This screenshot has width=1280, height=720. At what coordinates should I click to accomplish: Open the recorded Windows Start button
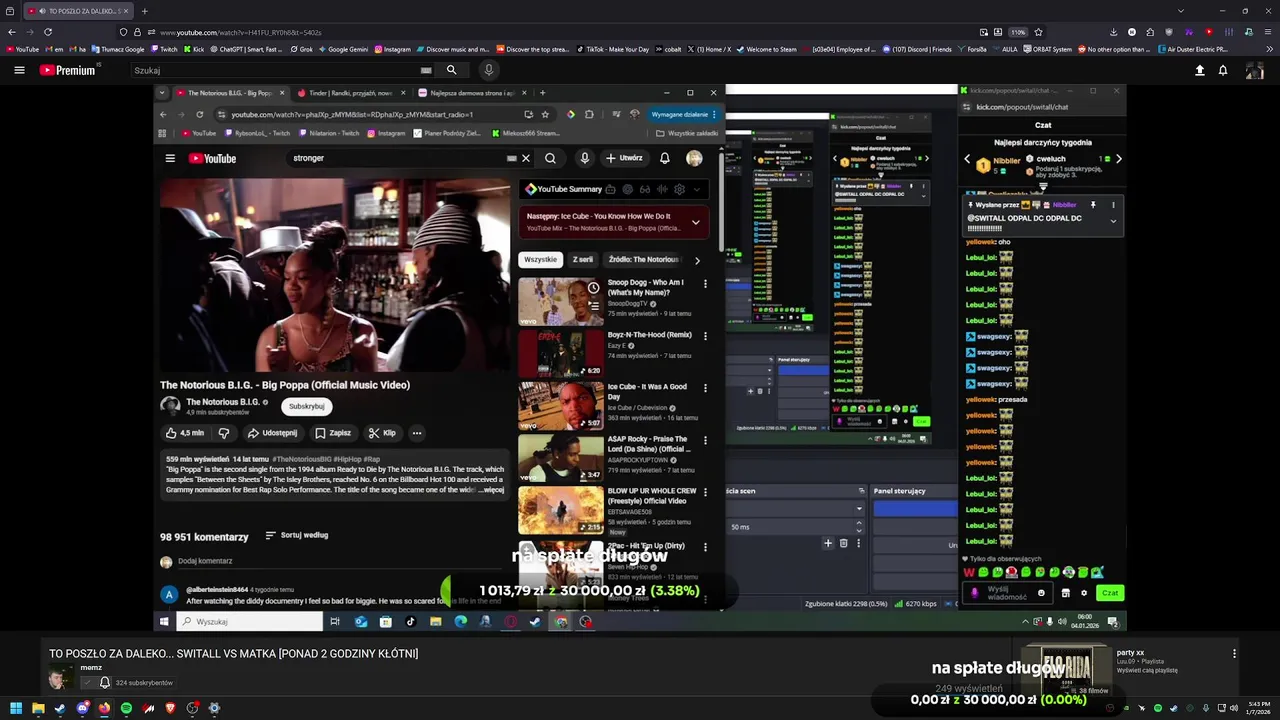click(x=164, y=621)
